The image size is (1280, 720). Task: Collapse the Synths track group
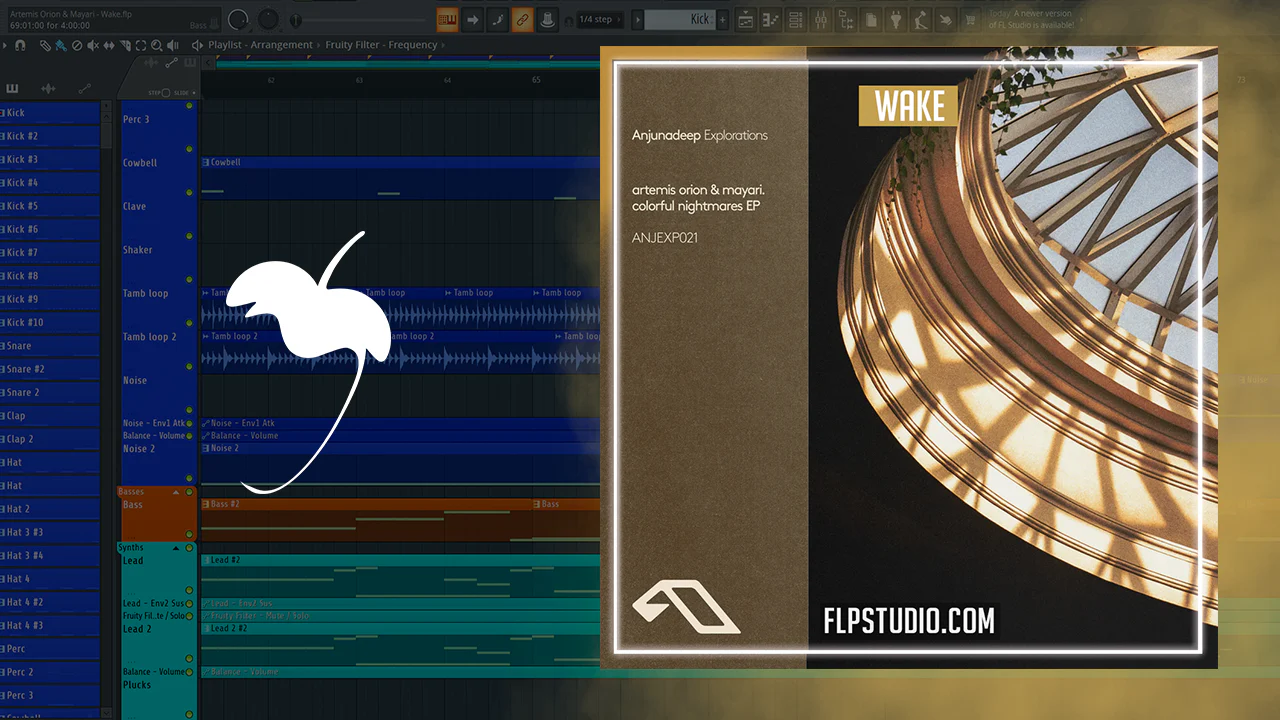[x=177, y=548]
